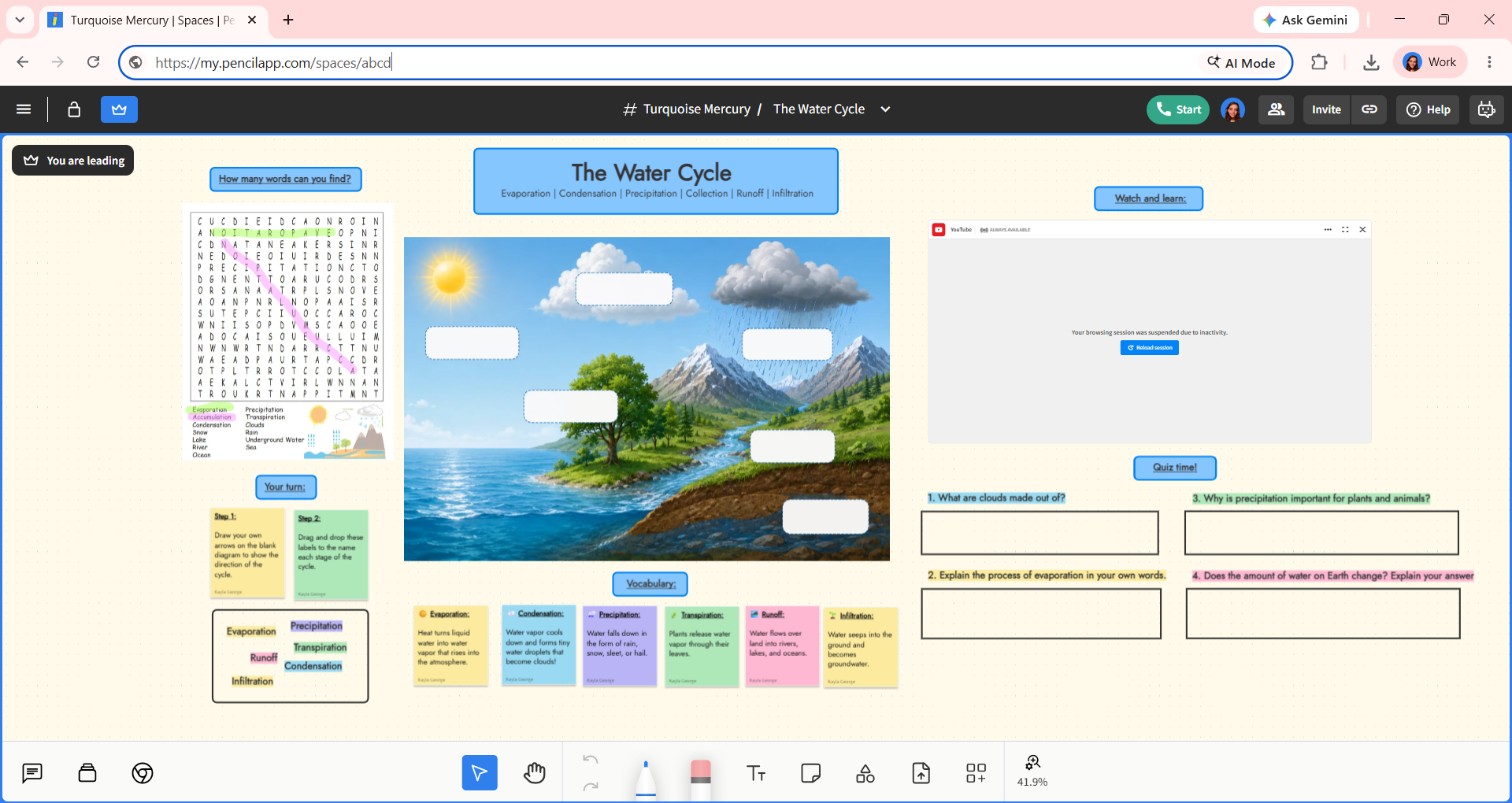Open the user avatar in the app header

[1232, 109]
